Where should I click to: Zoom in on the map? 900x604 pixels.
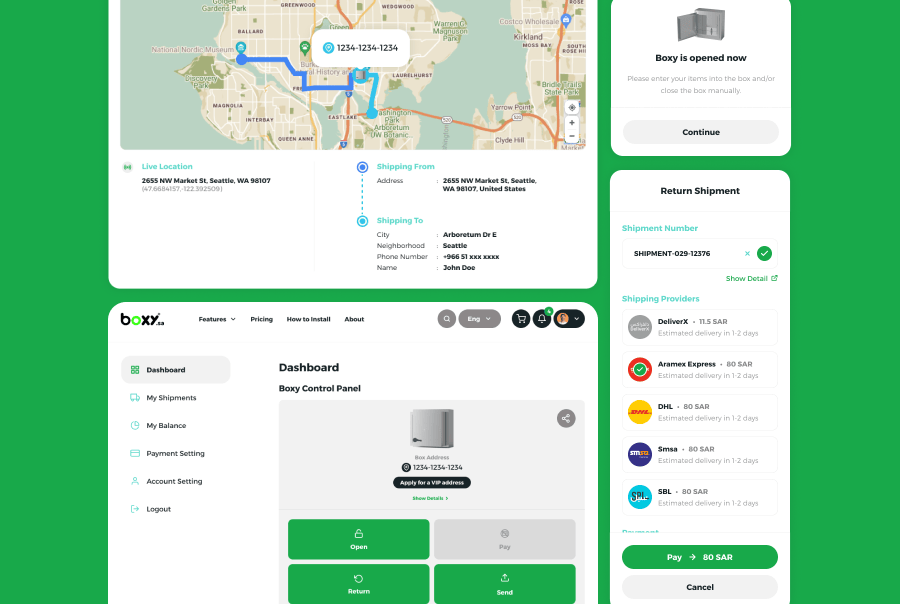(572, 123)
